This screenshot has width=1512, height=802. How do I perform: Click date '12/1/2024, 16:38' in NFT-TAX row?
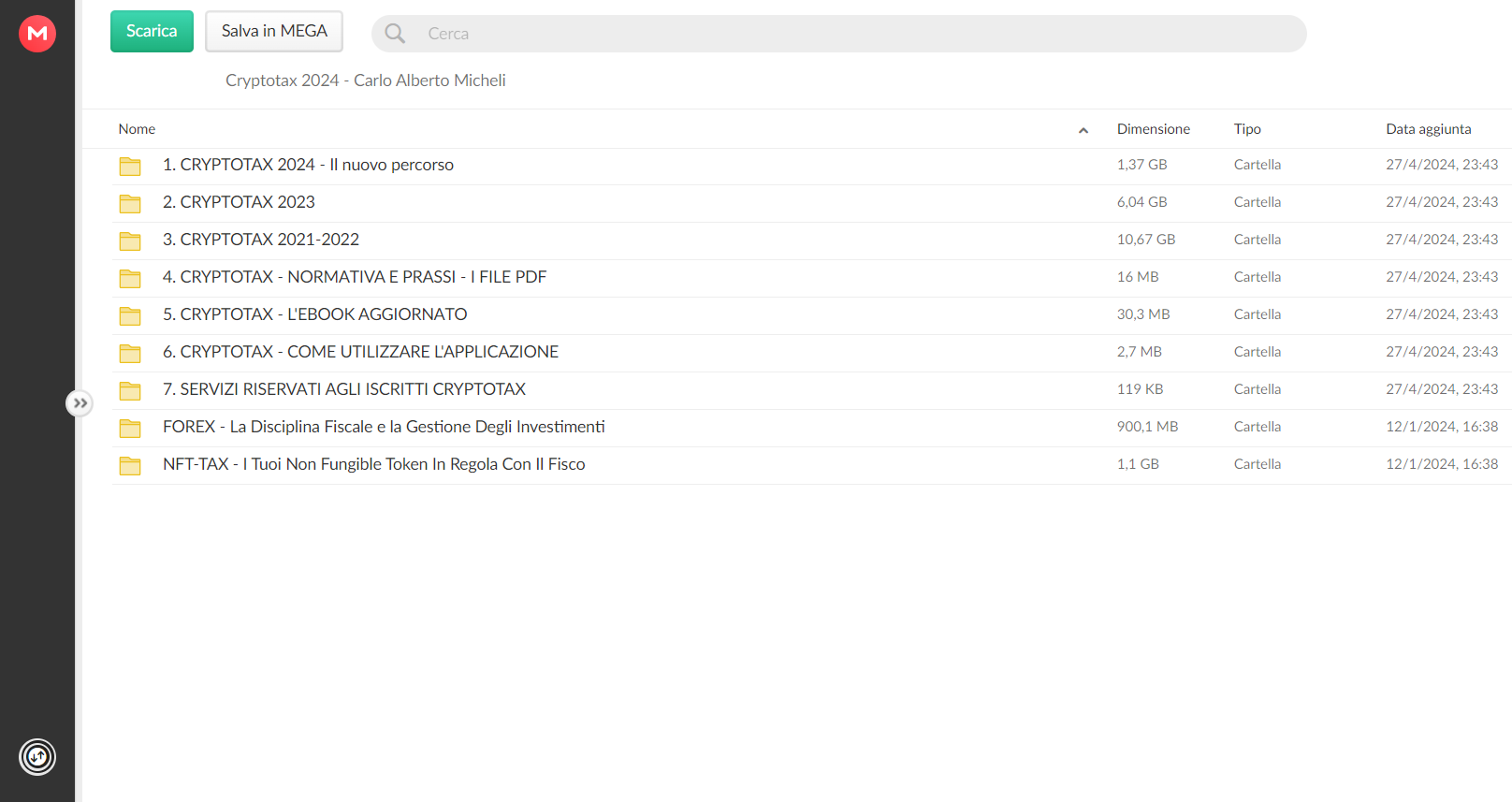pyautogui.click(x=1442, y=464)
